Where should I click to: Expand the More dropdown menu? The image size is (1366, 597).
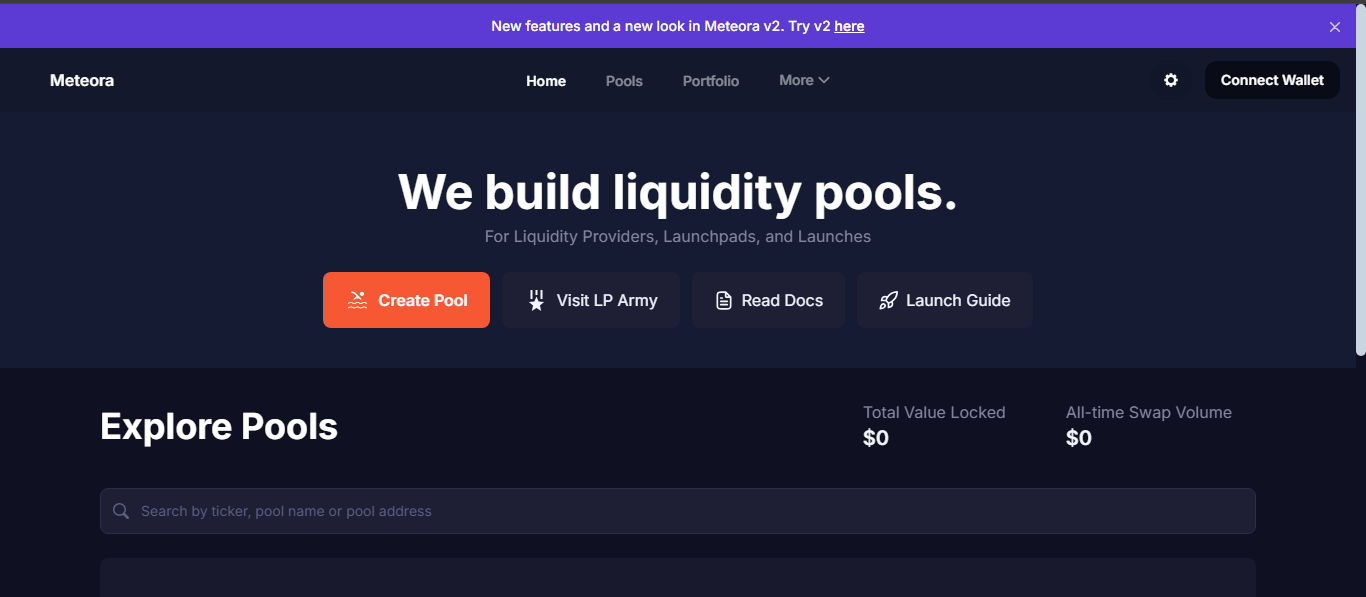click(x=797, y=80)
